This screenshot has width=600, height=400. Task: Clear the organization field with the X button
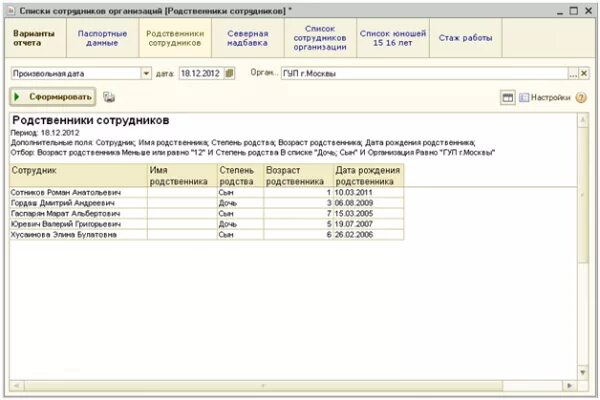pyautogui.click(x=584, y=73)
